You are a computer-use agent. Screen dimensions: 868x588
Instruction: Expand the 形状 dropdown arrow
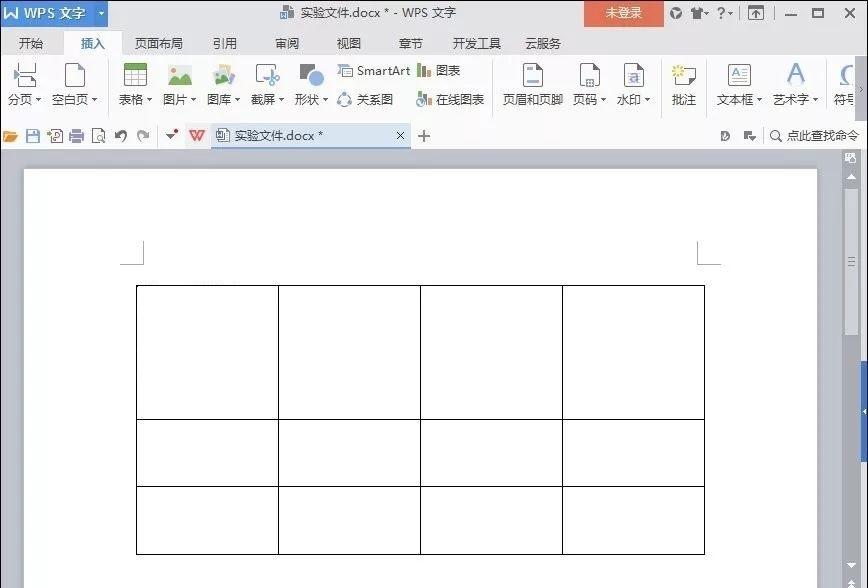tap(326, 100)
